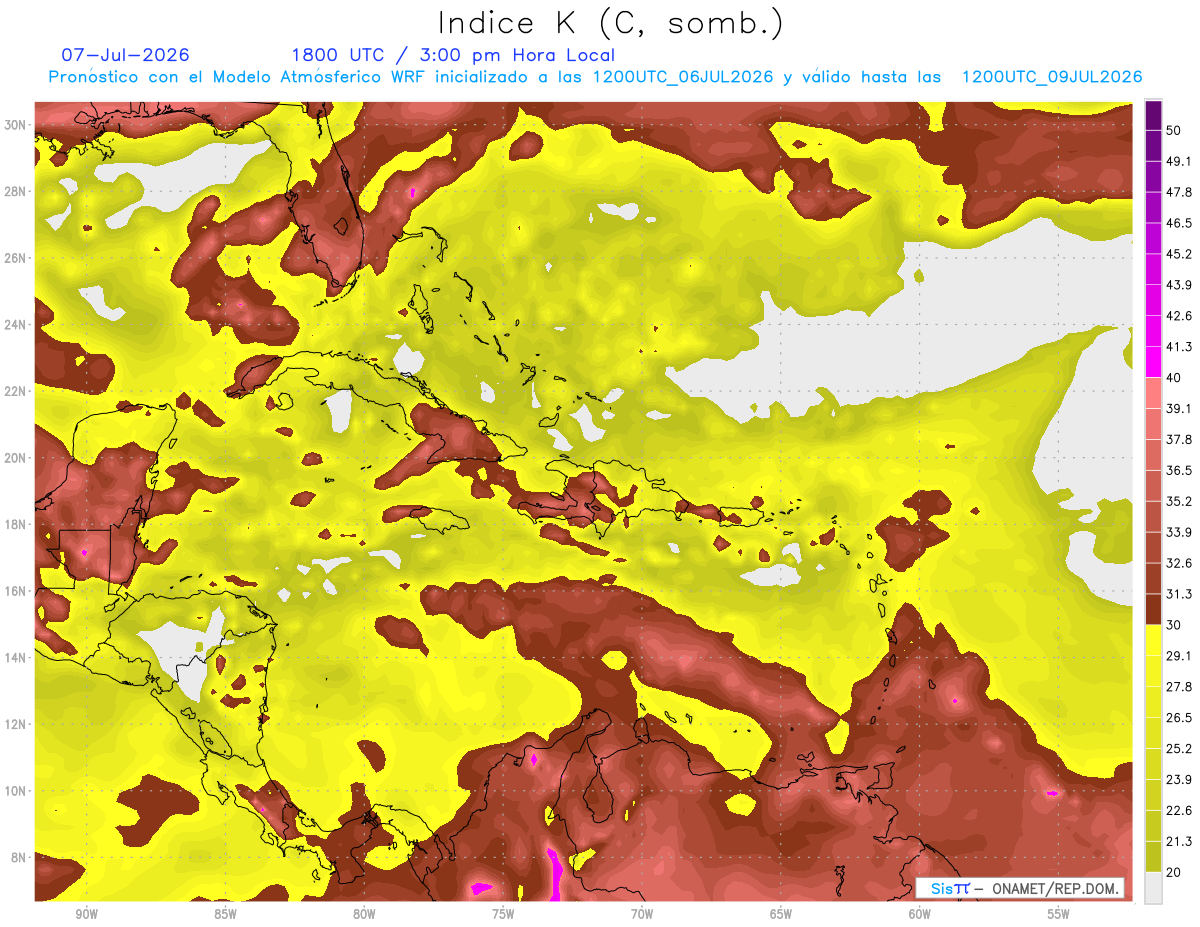Image resolution: width=1200 pixels, height=927 pixels.
Task: Click the olive legend swatch between 20 and 21.3
Action: [x=1153, y=857]
